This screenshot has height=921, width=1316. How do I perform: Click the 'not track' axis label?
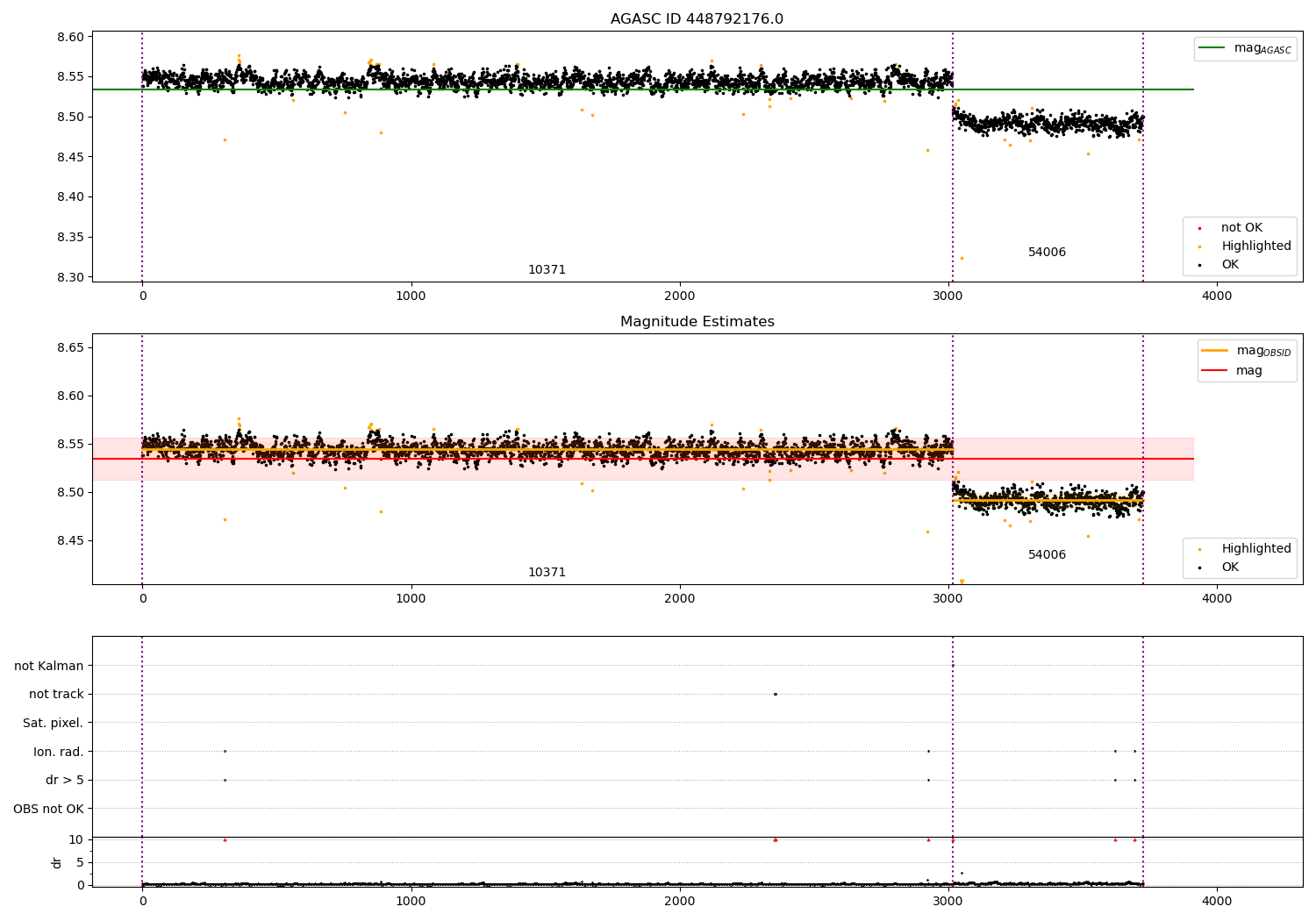(56, 695)
